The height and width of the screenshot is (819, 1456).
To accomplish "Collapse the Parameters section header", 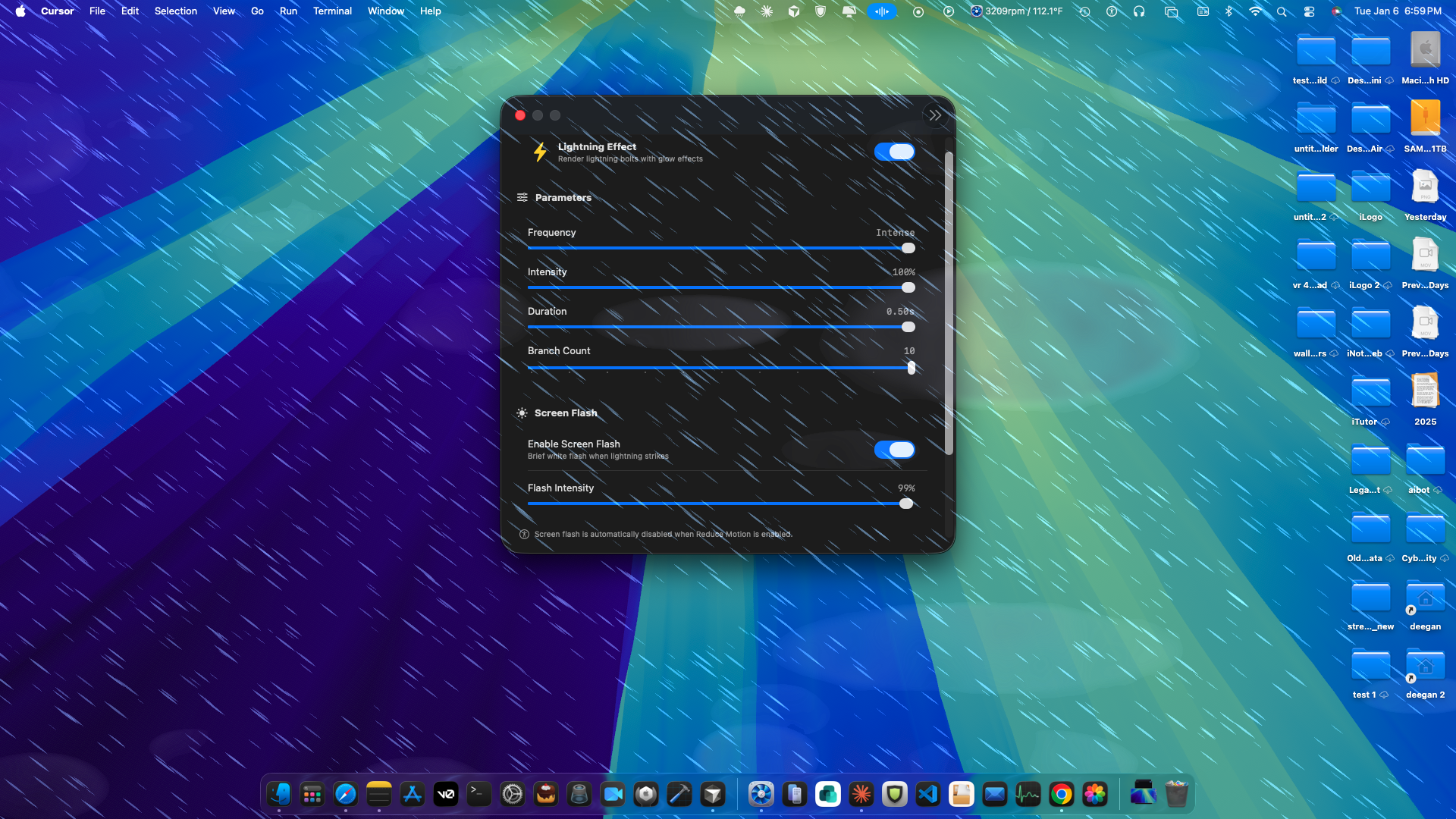I will [563, 197].
